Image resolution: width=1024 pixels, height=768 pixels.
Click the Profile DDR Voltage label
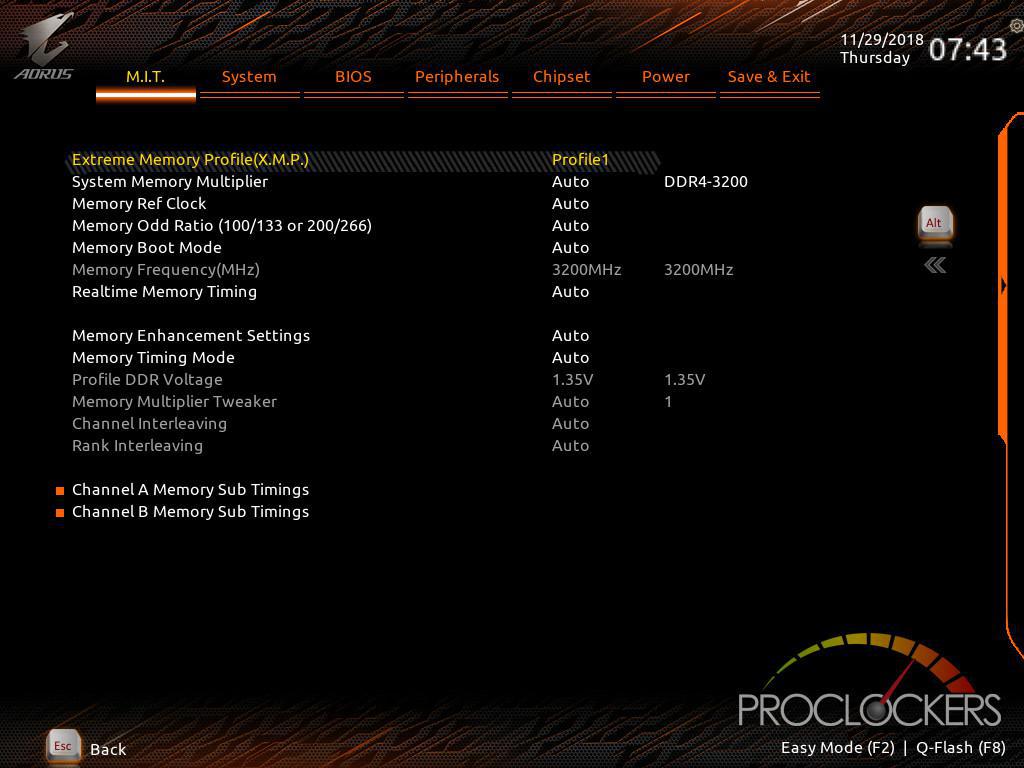(148, 380)
